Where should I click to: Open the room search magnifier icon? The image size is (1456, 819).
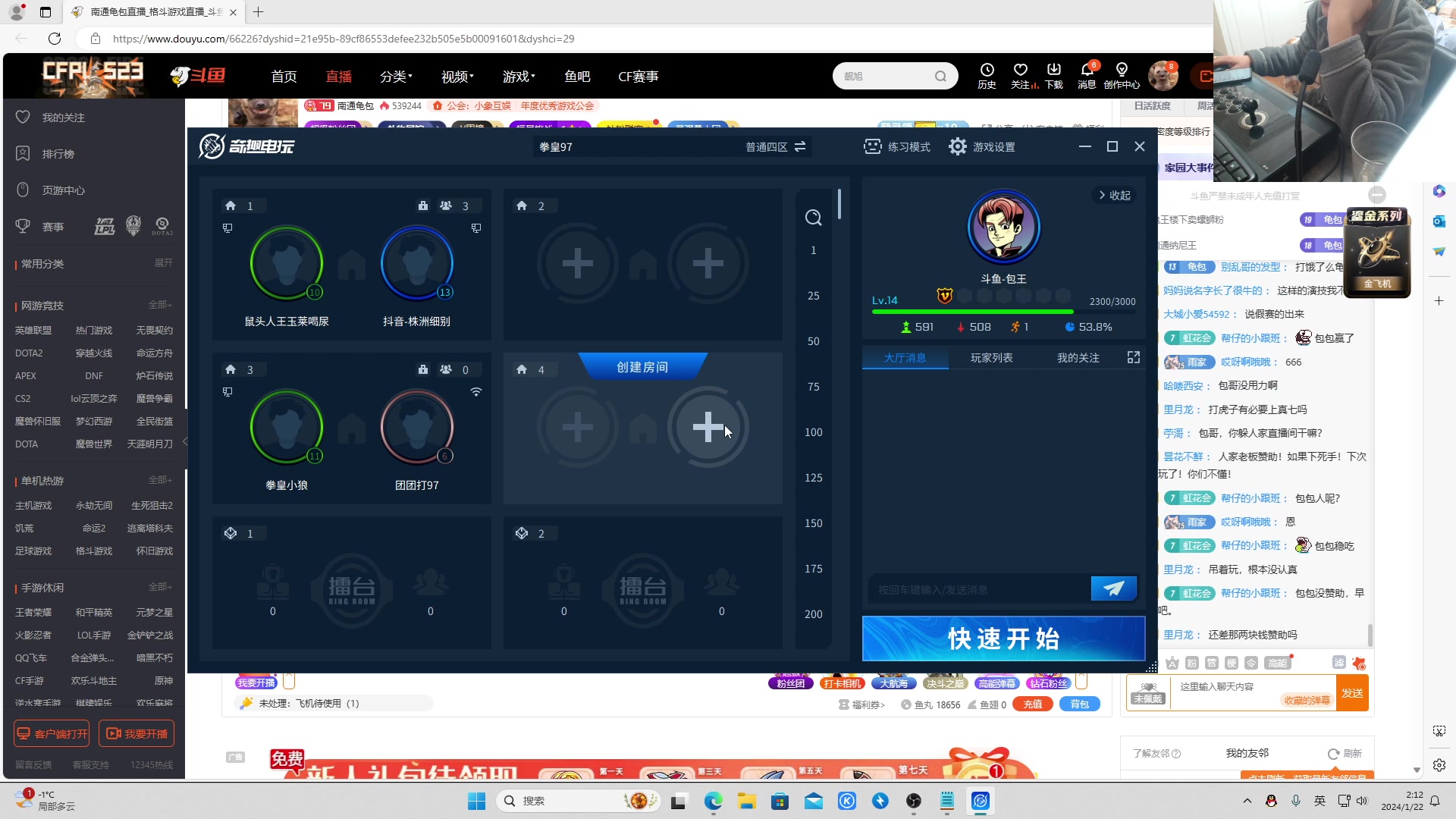point(813,218)
